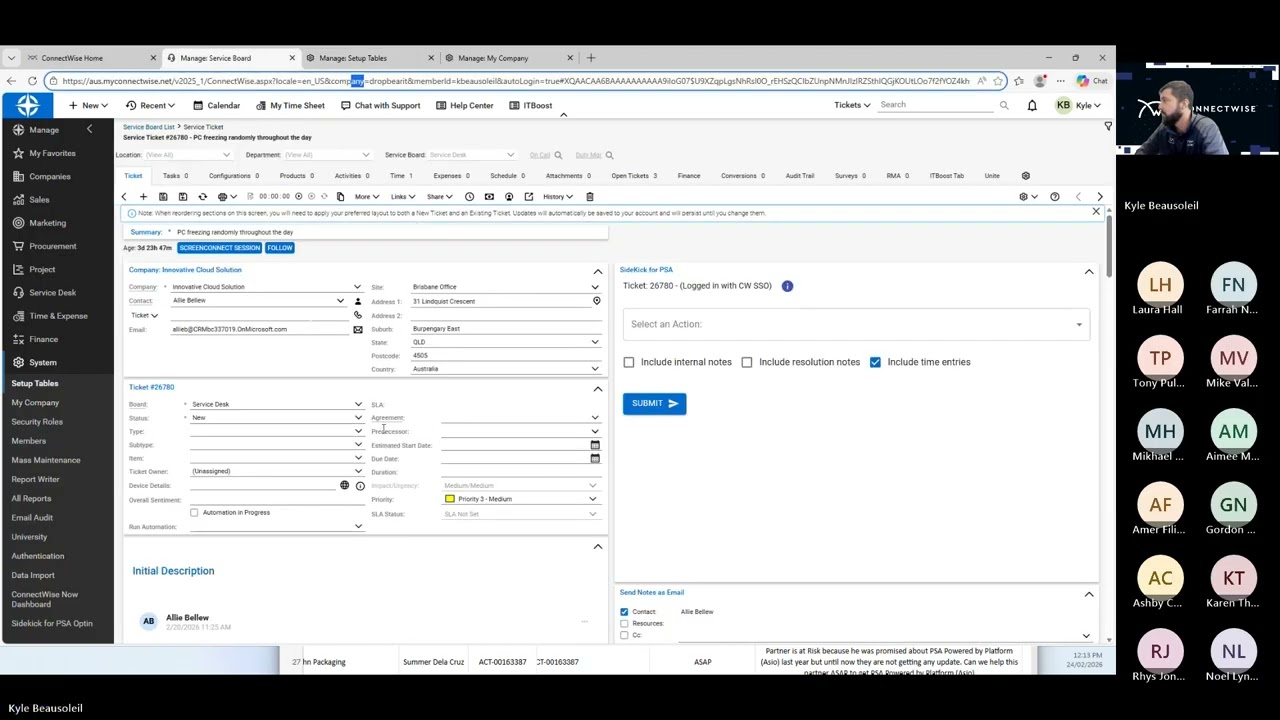Viewport: 1280px width, 720px height.
Task: Open the Site dropdown showing Brisbane Office
Action: 506,287
